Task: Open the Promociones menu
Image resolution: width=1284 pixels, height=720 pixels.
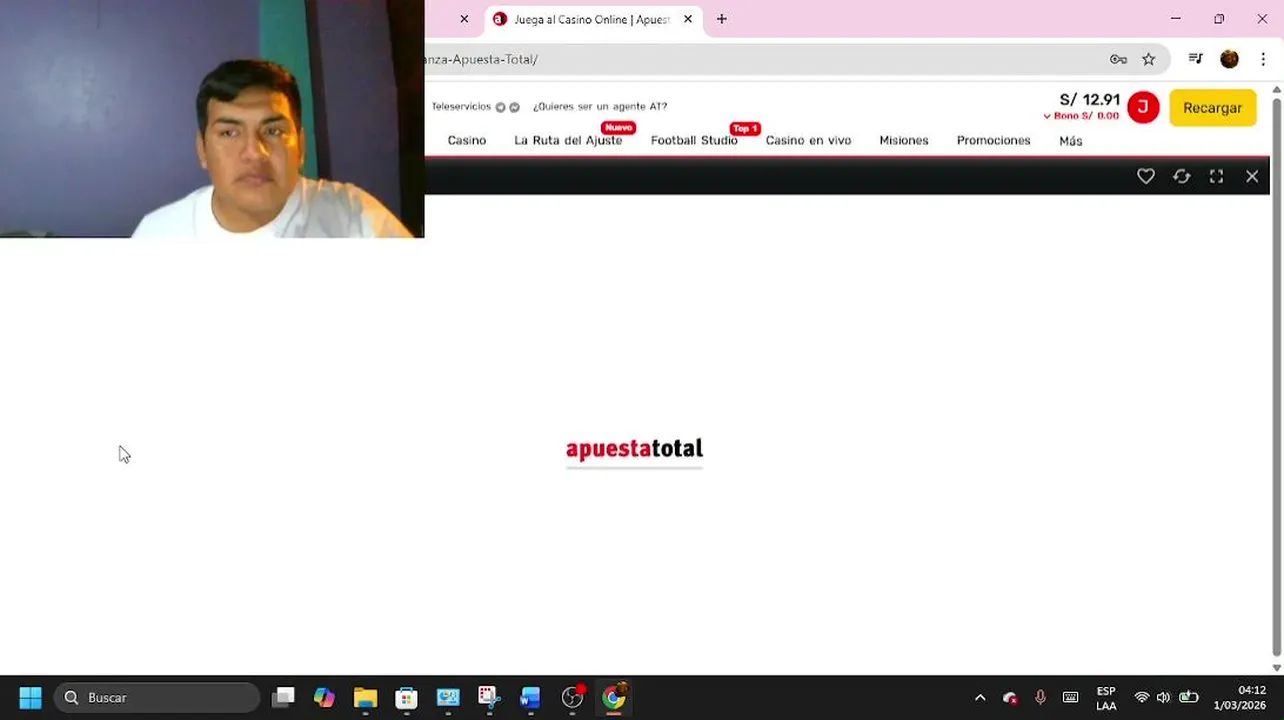Action: pyautogui.click(x=993, y=140)
